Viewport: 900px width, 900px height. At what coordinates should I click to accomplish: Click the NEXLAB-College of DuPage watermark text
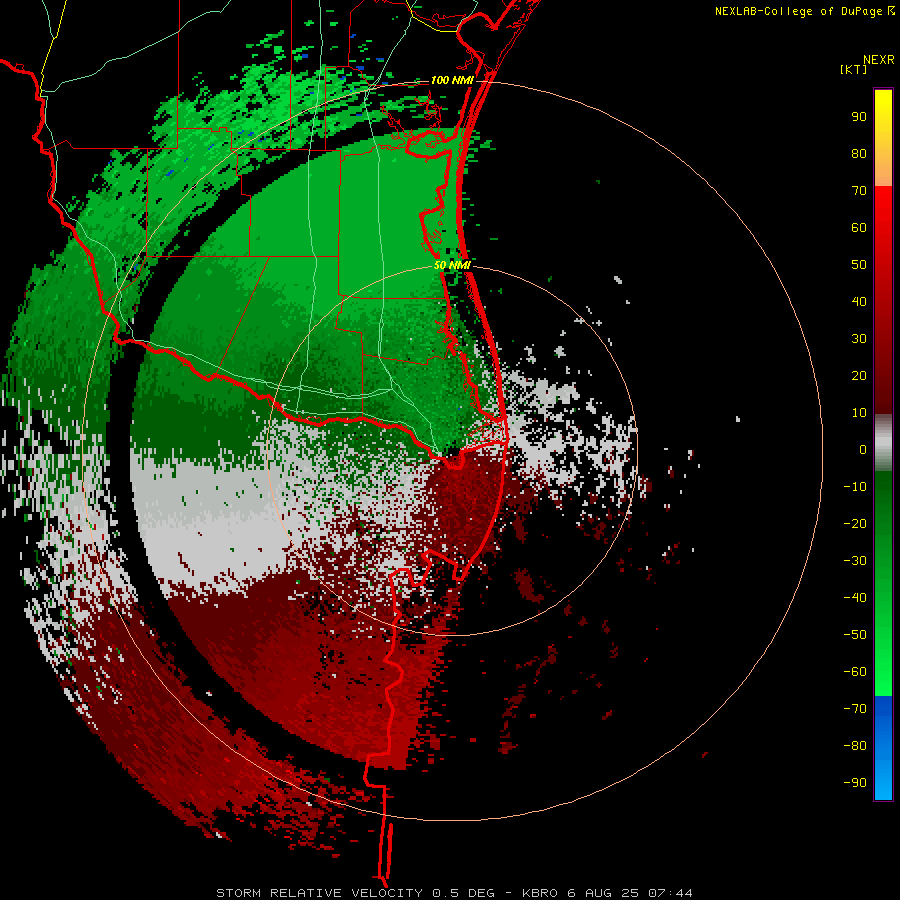coord(798,11)
